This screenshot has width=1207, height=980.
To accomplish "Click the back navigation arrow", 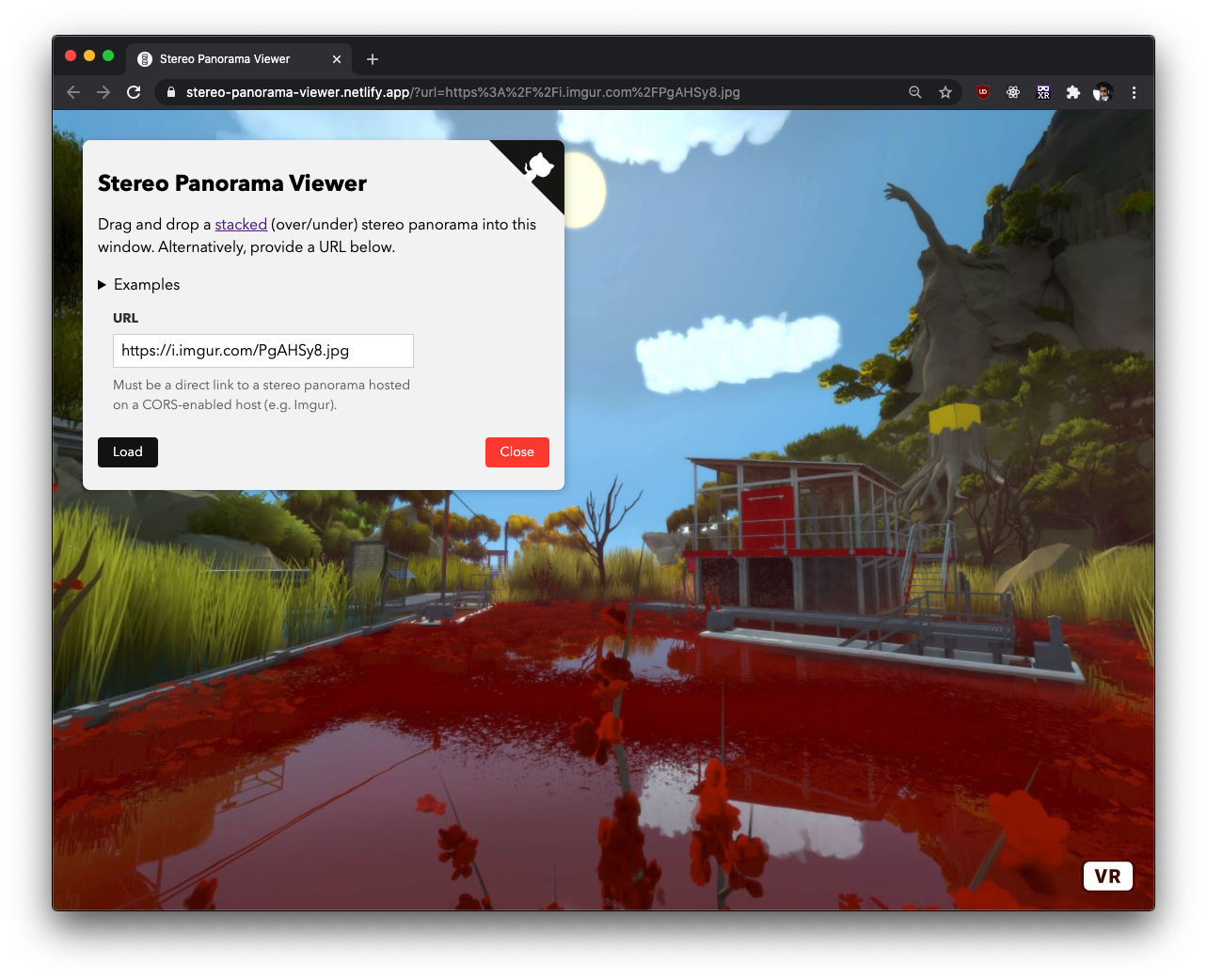I will (72, 92).
